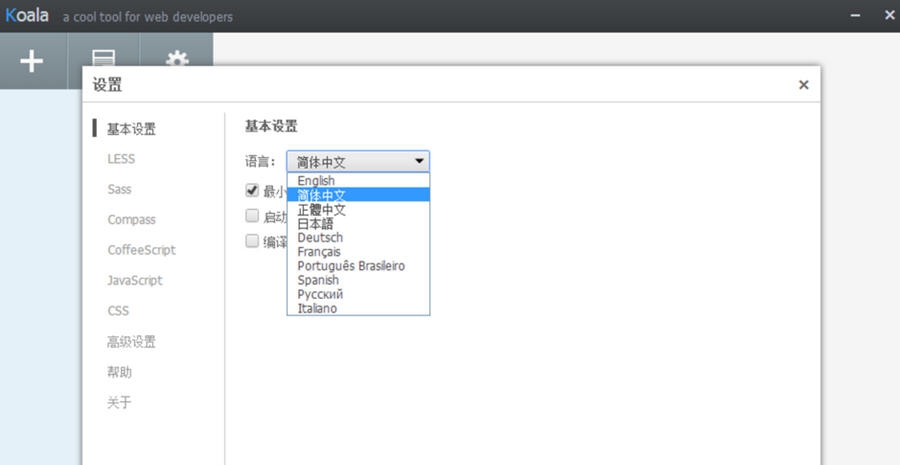Choose English from language list
The width and height of the screenshot is (900, 465).
[x=358, y=181]
